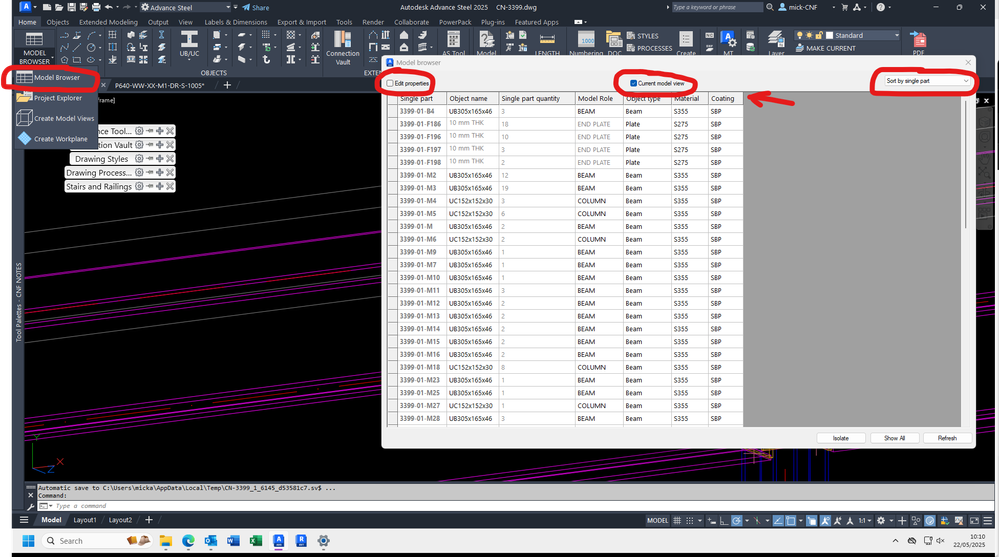Click the Microsoft Edge icon in taskbar
The image size is (999, 557).
[188, 540]
